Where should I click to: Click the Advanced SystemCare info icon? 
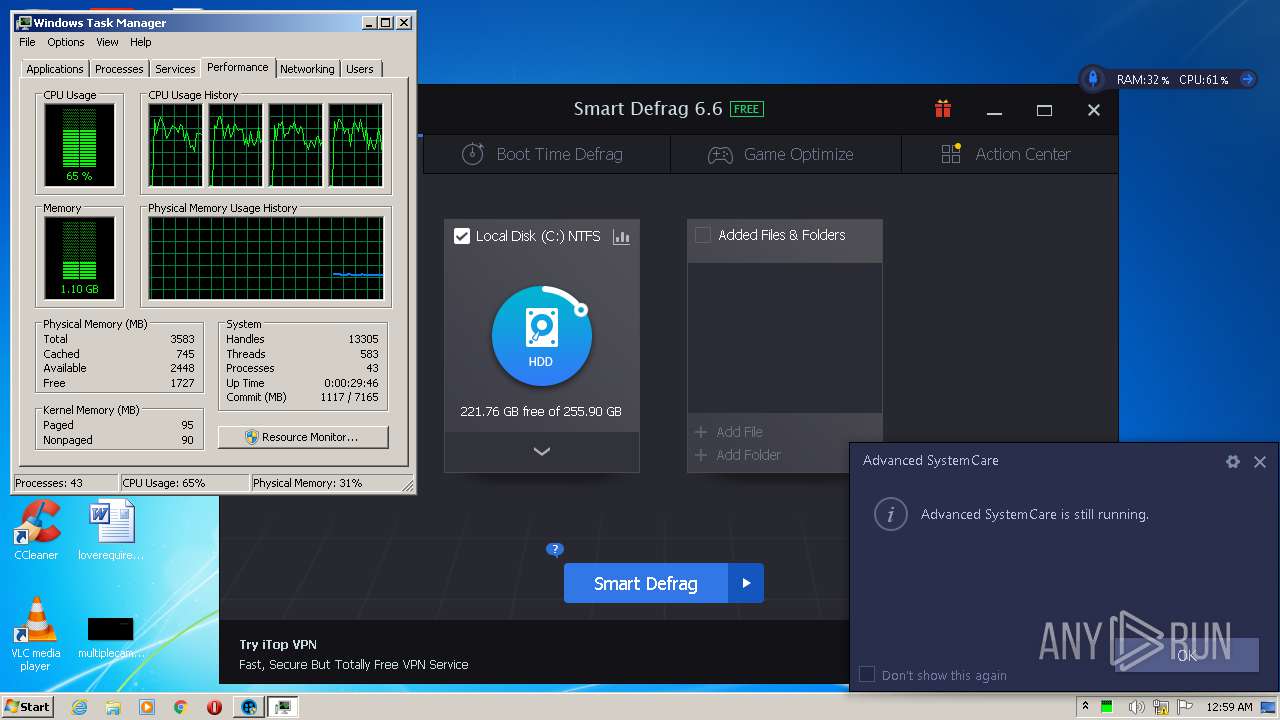pyautogui.click(x=890, y=514)
